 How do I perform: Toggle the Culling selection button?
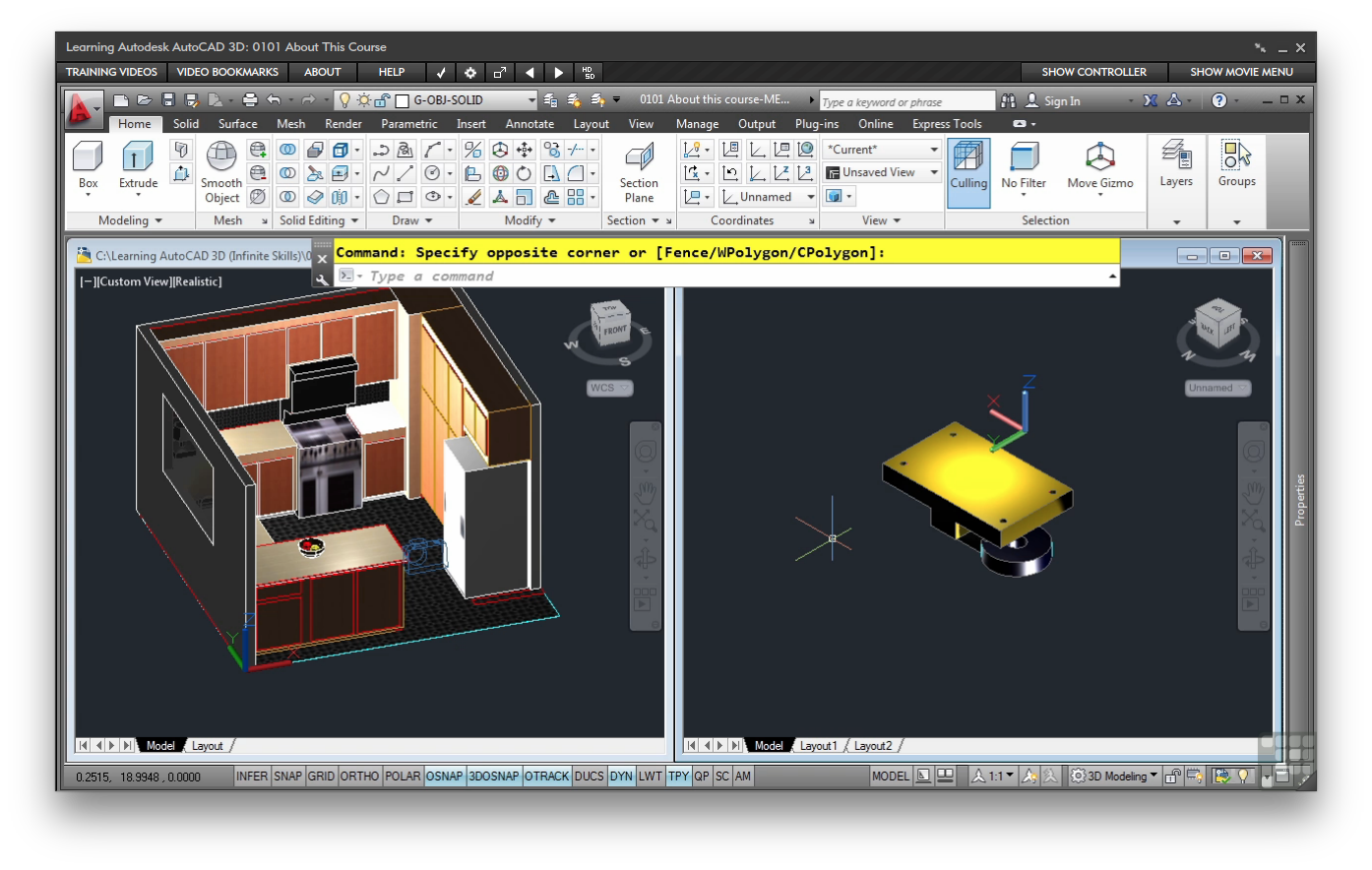tap(968, 172)
